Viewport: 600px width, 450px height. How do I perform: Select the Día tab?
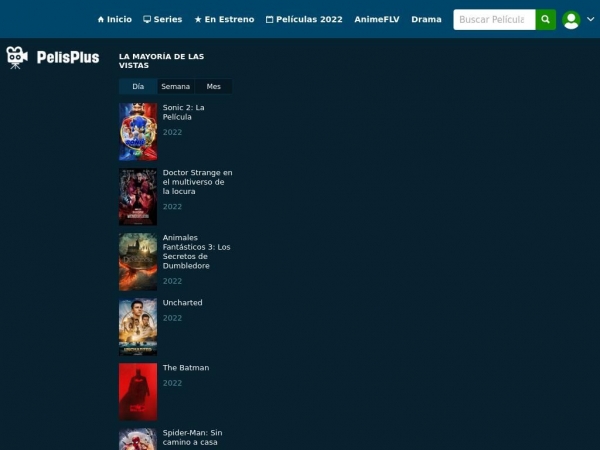[x=138, y=86]
